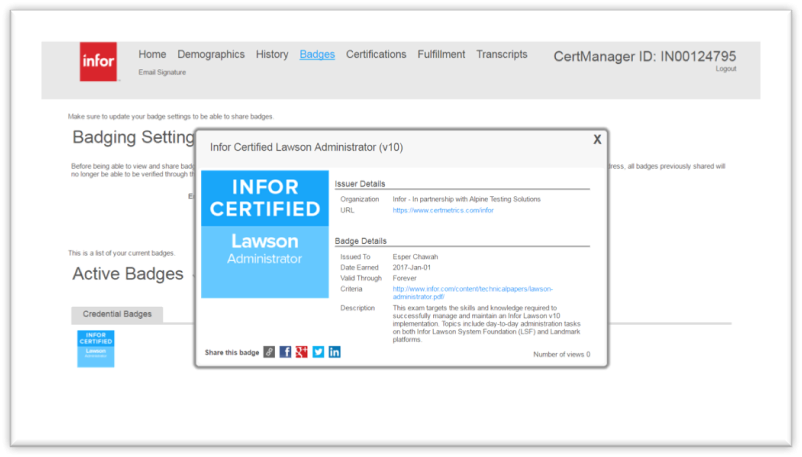Share badge on Twitter
The image size is (802, 457).
(318, 352)
